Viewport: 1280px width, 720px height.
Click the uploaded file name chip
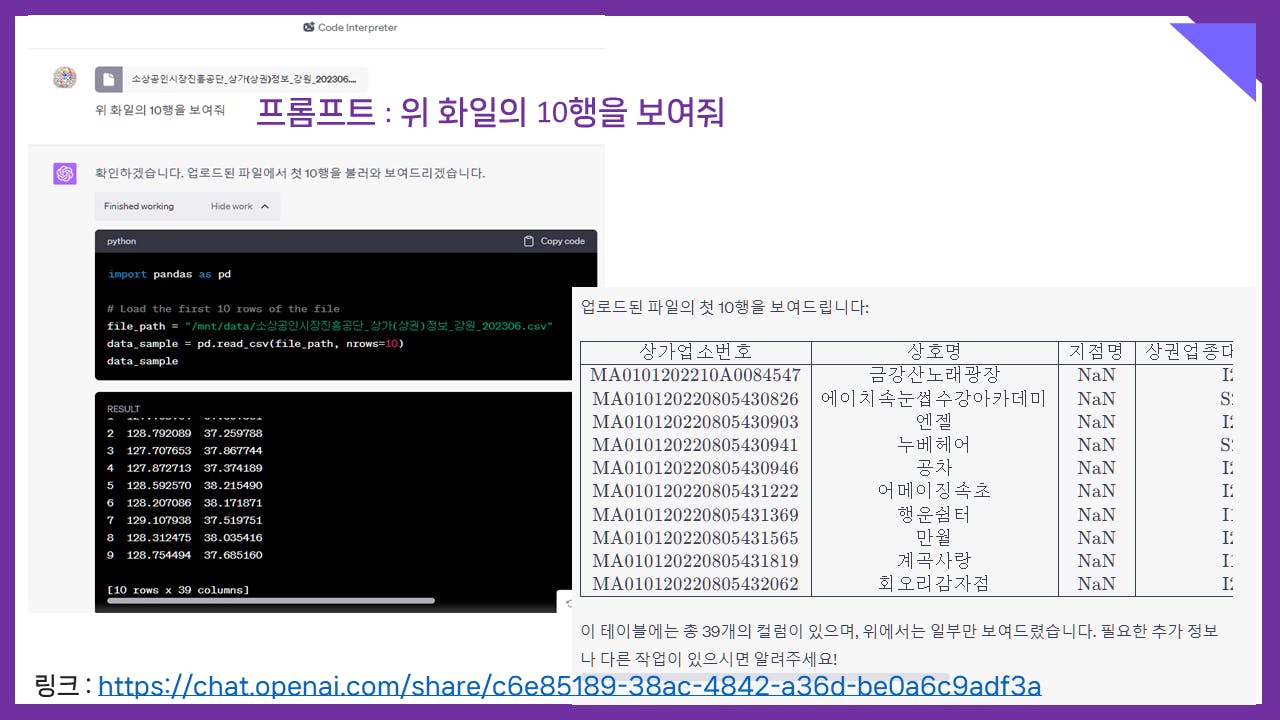click(231, 79)
